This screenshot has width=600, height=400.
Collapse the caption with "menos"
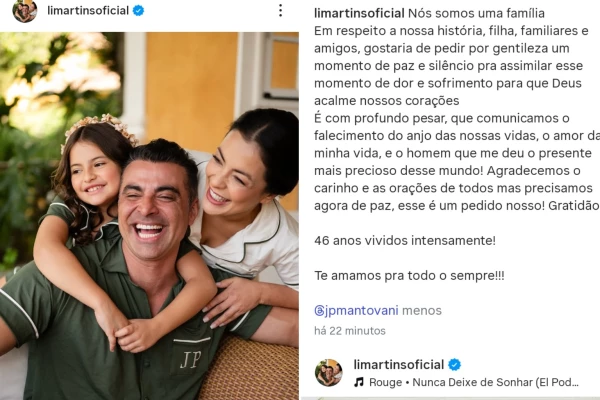click(422, 310)
